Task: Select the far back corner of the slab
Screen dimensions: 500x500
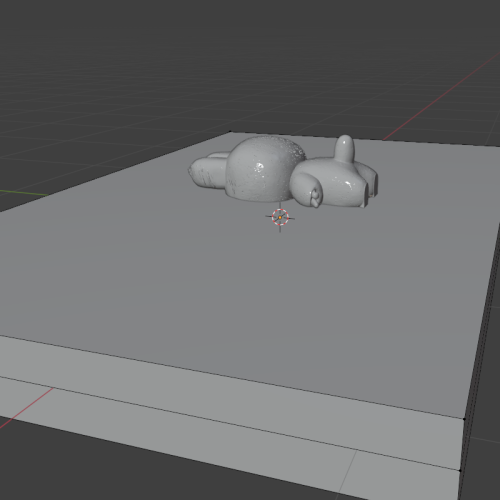Action: coord(230,132)
